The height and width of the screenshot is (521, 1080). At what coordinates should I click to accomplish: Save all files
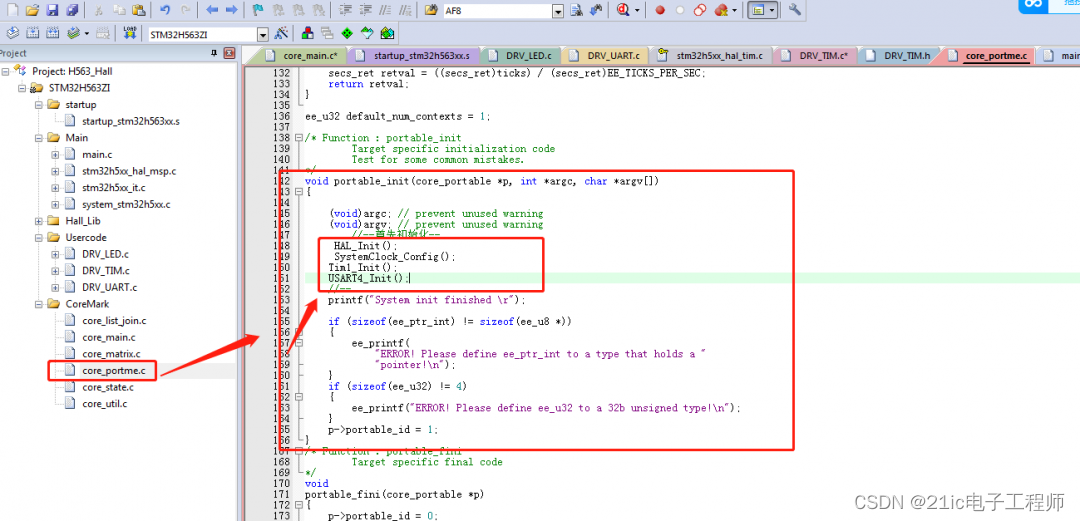(72, 10)
